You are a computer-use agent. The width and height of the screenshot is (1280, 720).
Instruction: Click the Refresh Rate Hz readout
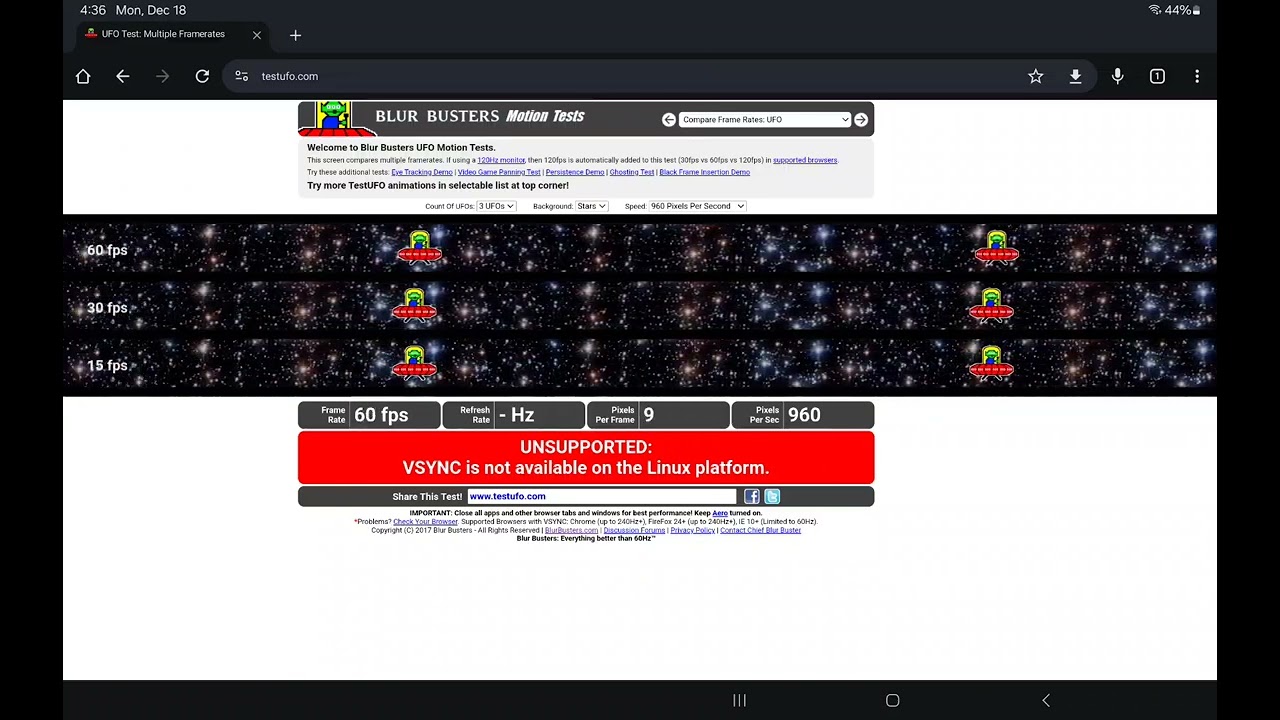click(x=514, y=415)
